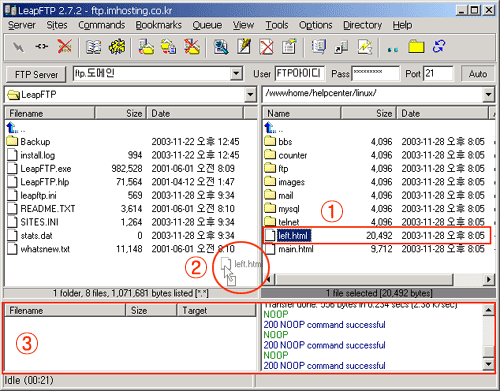500x391 pixels.
Task: Select local file whatsnew.txt
Action: coord(38,249)
